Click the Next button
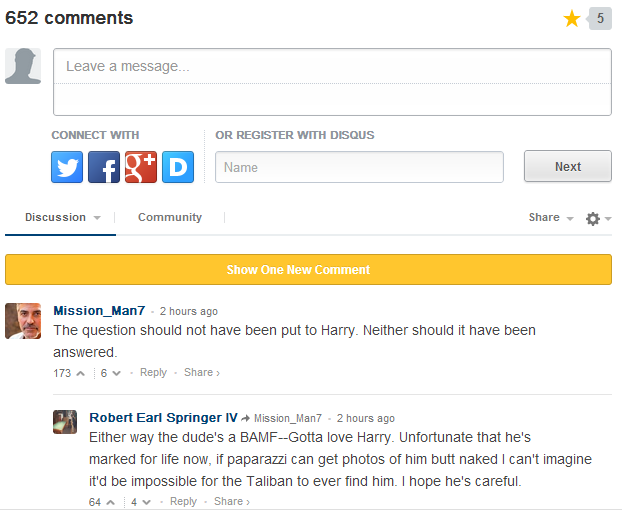This screenshot has height=510, width=622. click(568, 166)
